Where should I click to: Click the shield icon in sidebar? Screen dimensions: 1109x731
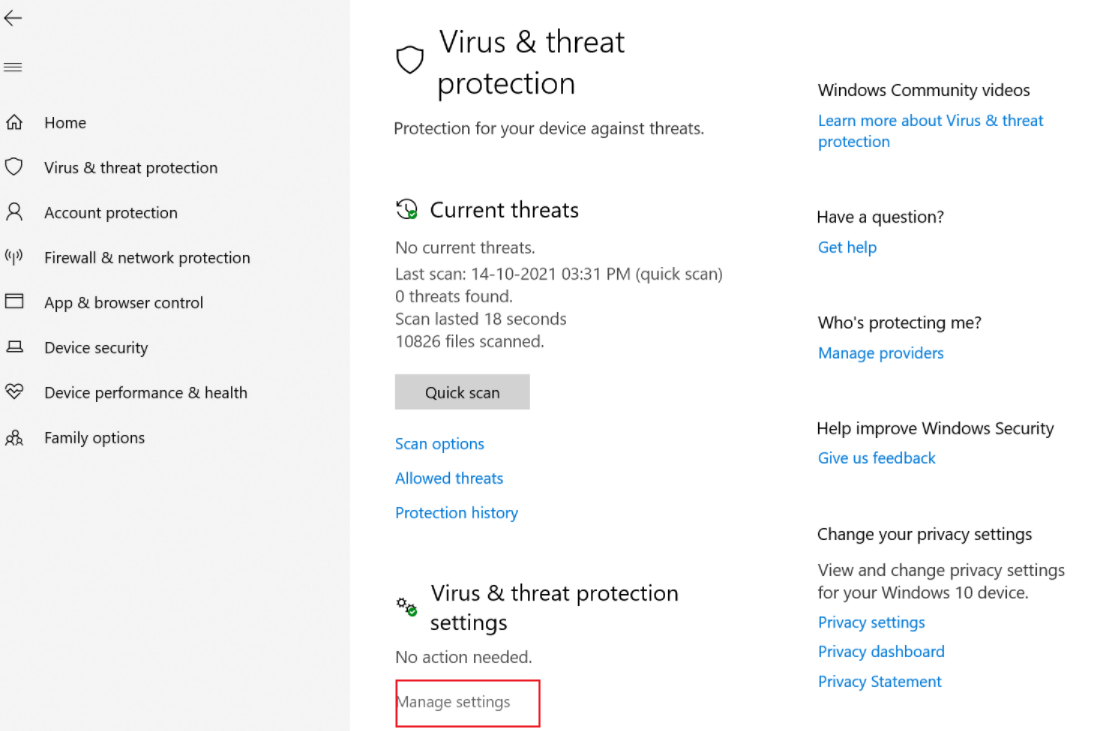click(x=14, y=167)
